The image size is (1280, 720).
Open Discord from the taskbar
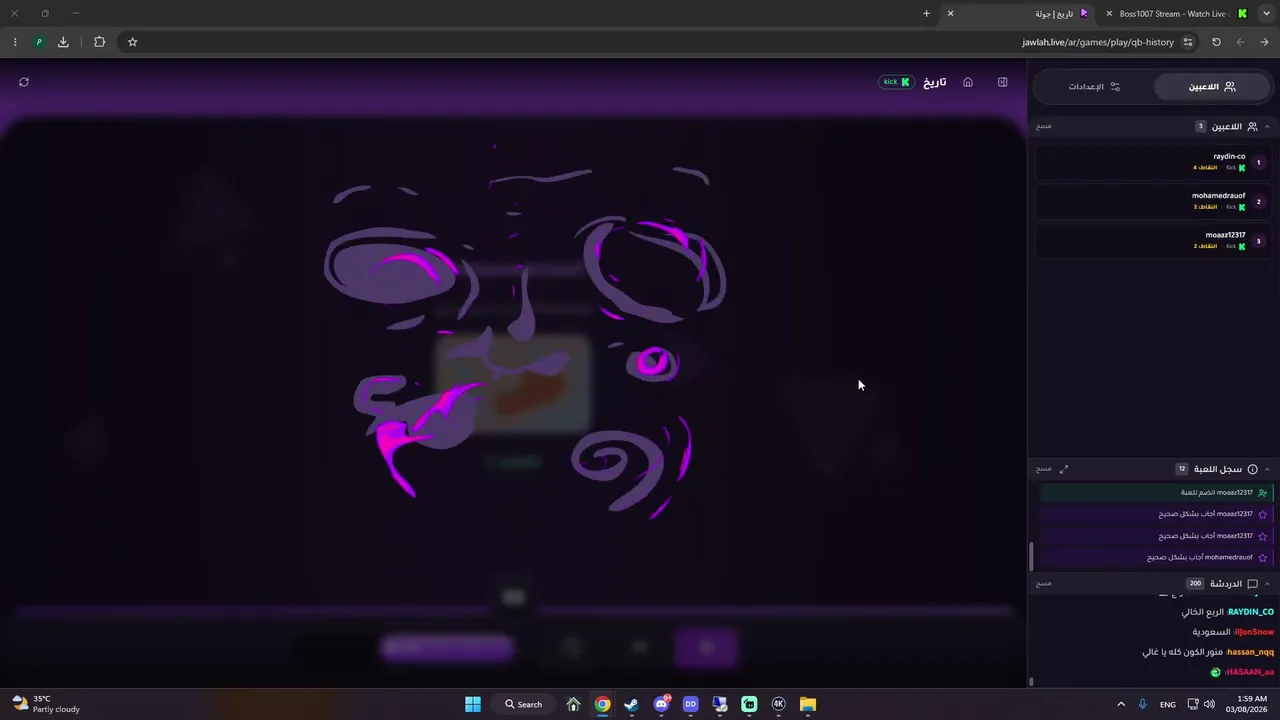(661, 704)
